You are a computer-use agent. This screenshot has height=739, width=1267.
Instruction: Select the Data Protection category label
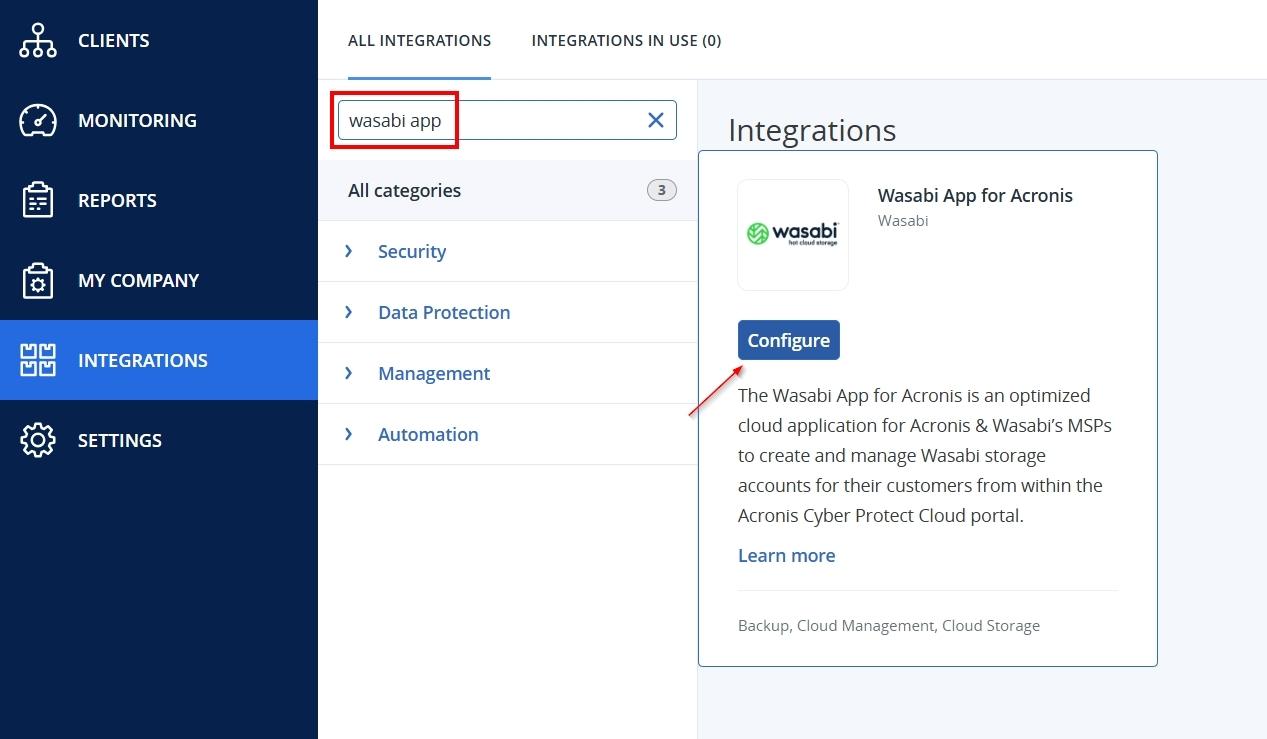pyautogui.click(x=444, y=312)
